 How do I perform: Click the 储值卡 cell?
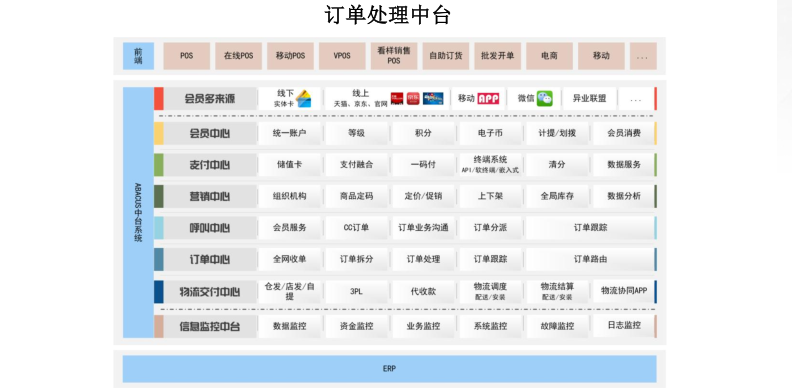(x=289, y=165)
